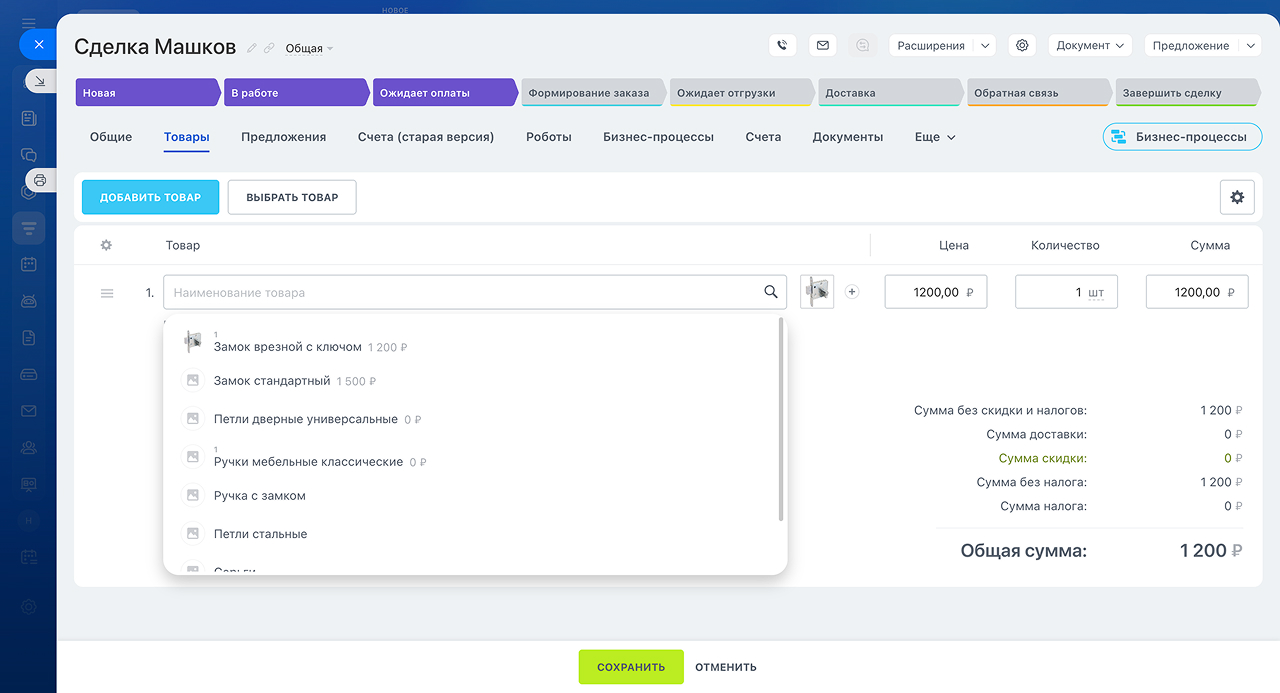Expand the Еще tab menu
Viewport: 1280px width, 693px height.
[x=935, y=137]
